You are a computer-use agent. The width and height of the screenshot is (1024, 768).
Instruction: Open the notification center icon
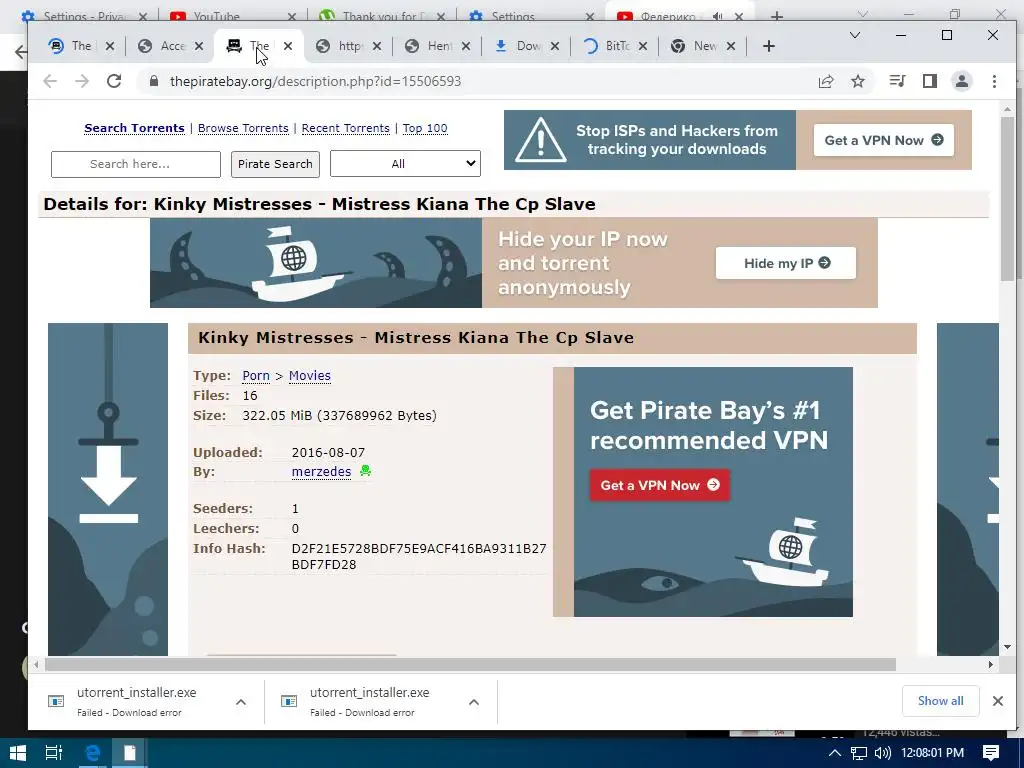coord(991,752)
